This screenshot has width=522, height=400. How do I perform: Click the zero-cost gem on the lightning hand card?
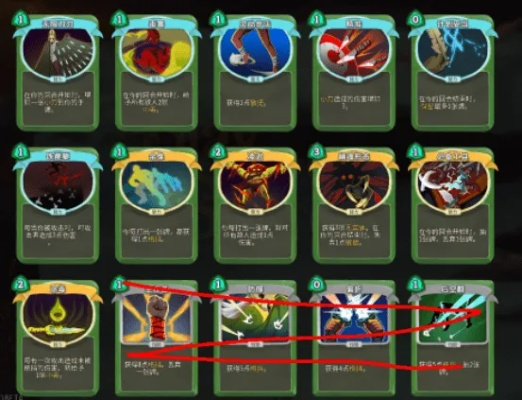tap(415, 20)
